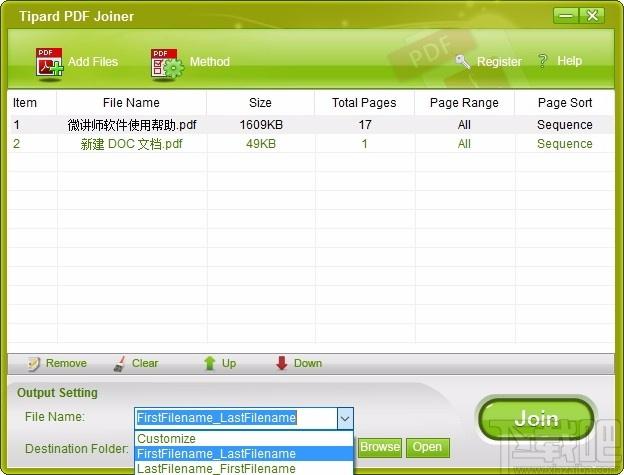Click the Total Pages column header
Viewport: 624px width, 475px height.
(x=364, y=103)
